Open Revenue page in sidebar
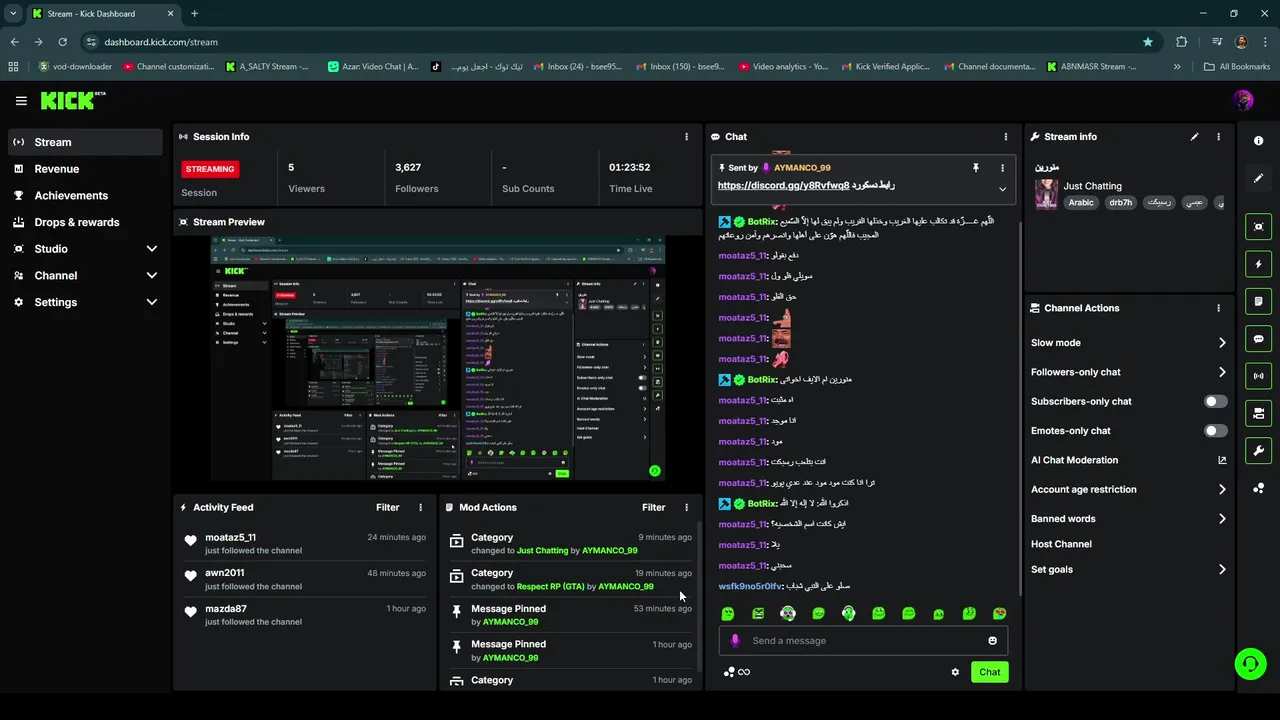This screenshot has height=720, width=1280. pyautogui.click(x=85, y=169)
